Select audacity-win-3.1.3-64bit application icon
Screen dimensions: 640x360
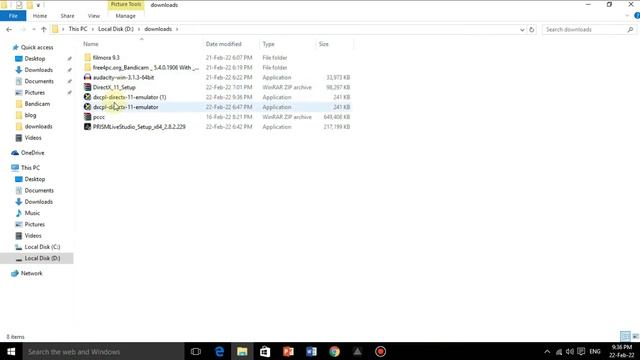[x=87, y=77]
